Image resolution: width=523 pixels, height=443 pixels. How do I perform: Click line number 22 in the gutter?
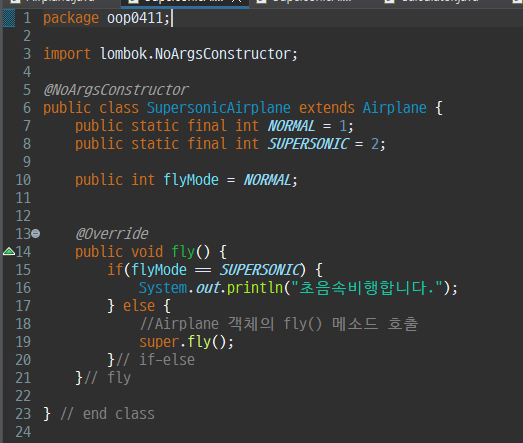23,396
